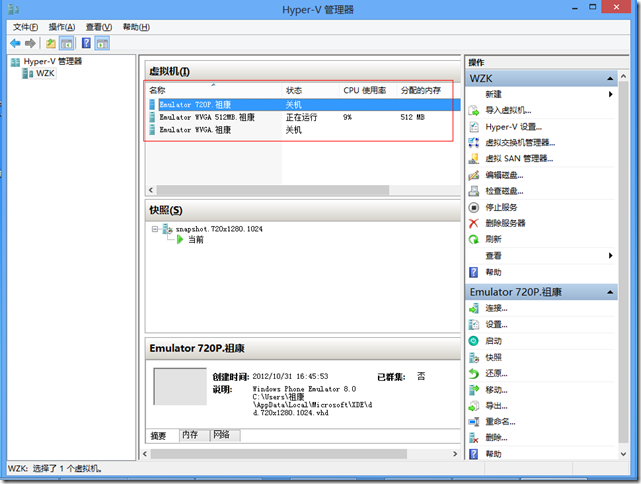The width and height of the screenshot is (641, 484).
Task: Select Emulator 720P.祖康 row in list
Action: (x=303, y=105)
